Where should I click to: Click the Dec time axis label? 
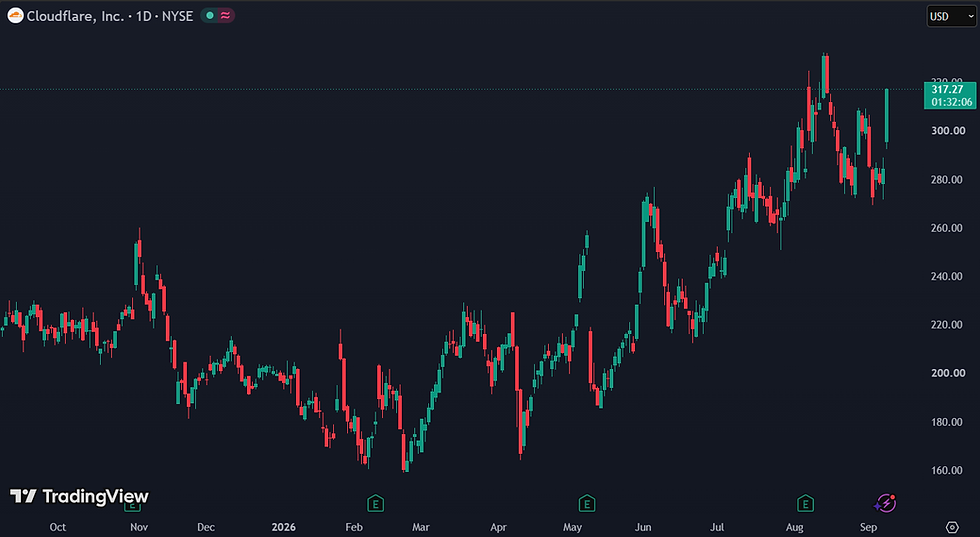pos(206,527)
